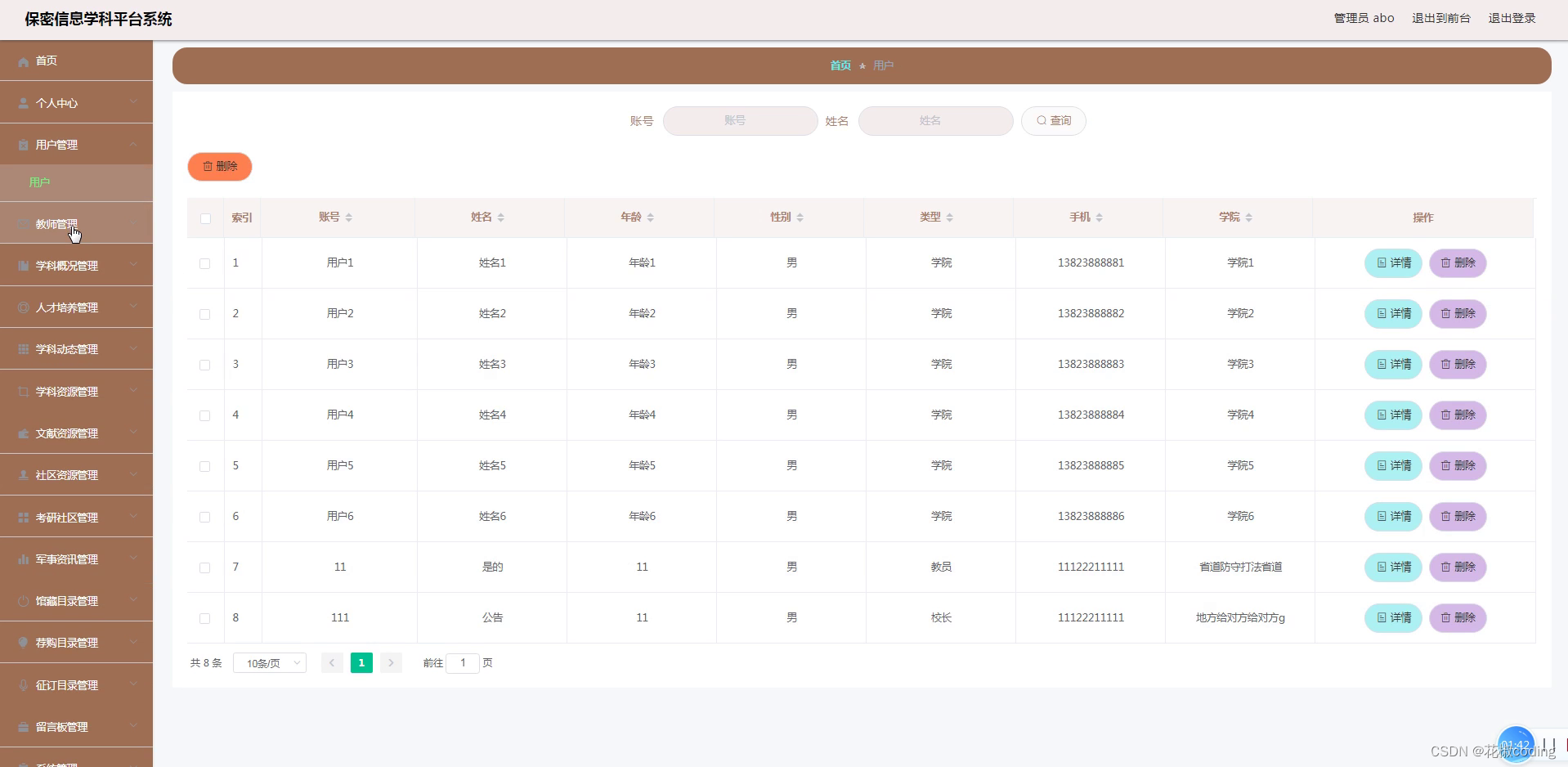Expand the 人才培养管理 chevron
Screen dimensions: 1568x767
(x=133, y=307)
